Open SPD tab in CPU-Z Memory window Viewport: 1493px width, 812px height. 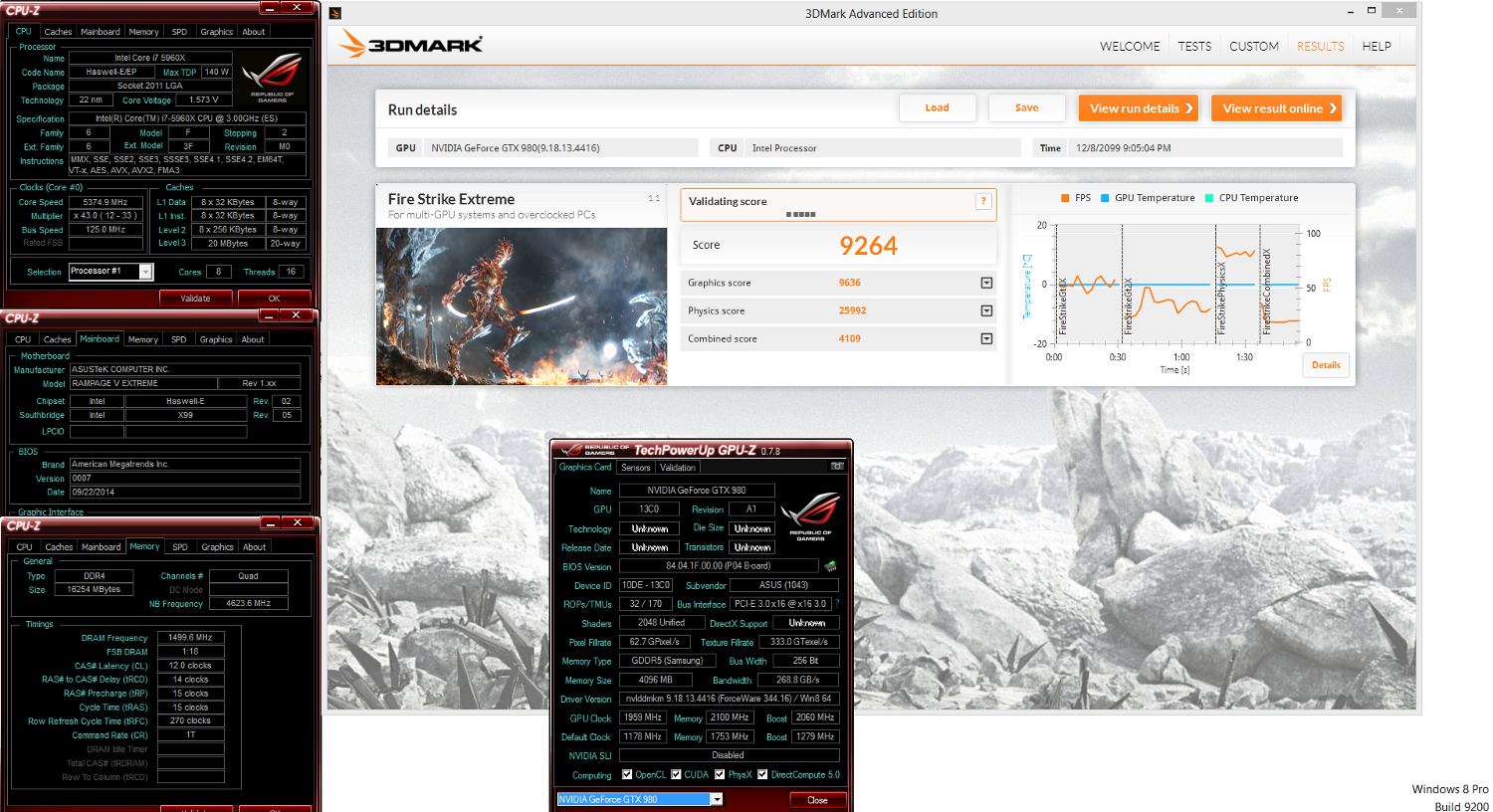point(180,546)
